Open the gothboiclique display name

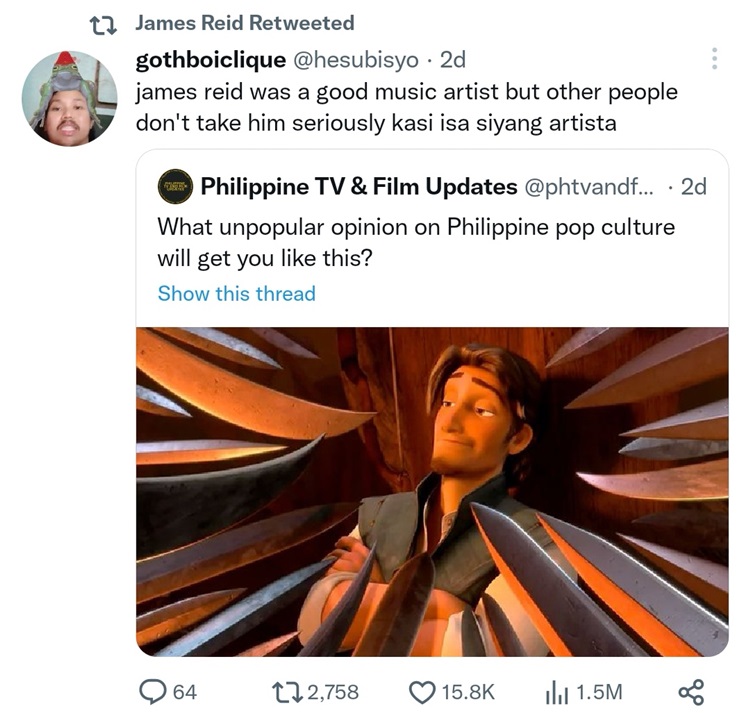tap(211, 60)
